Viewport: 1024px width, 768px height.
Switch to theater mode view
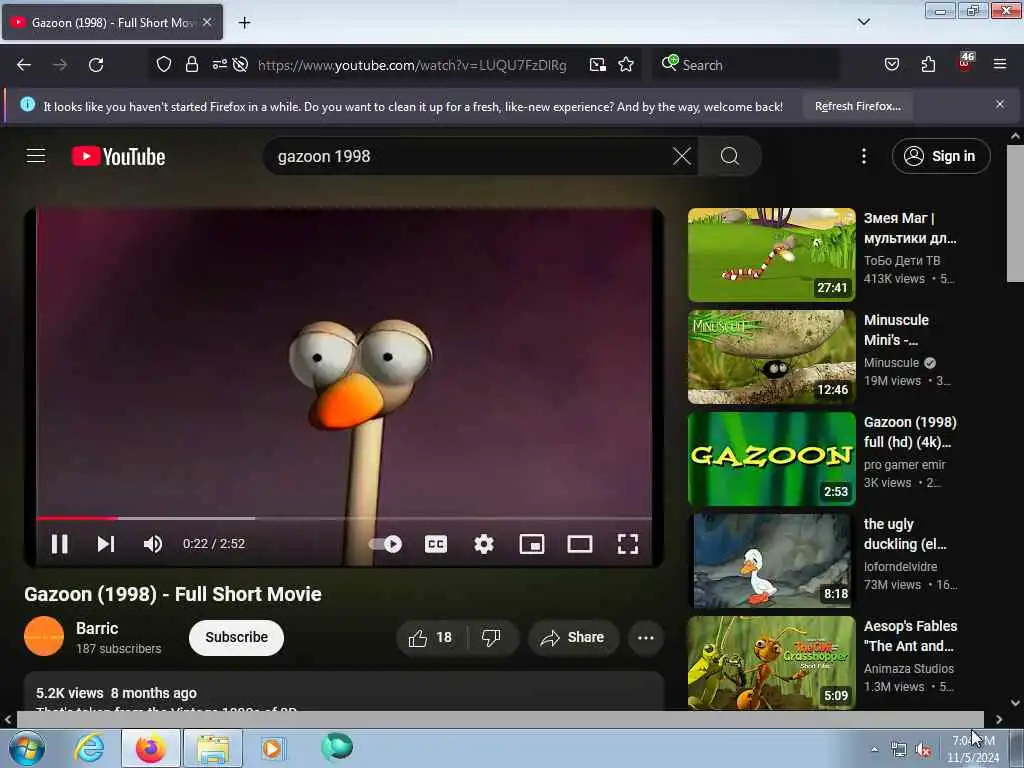(x=580, y=544)
